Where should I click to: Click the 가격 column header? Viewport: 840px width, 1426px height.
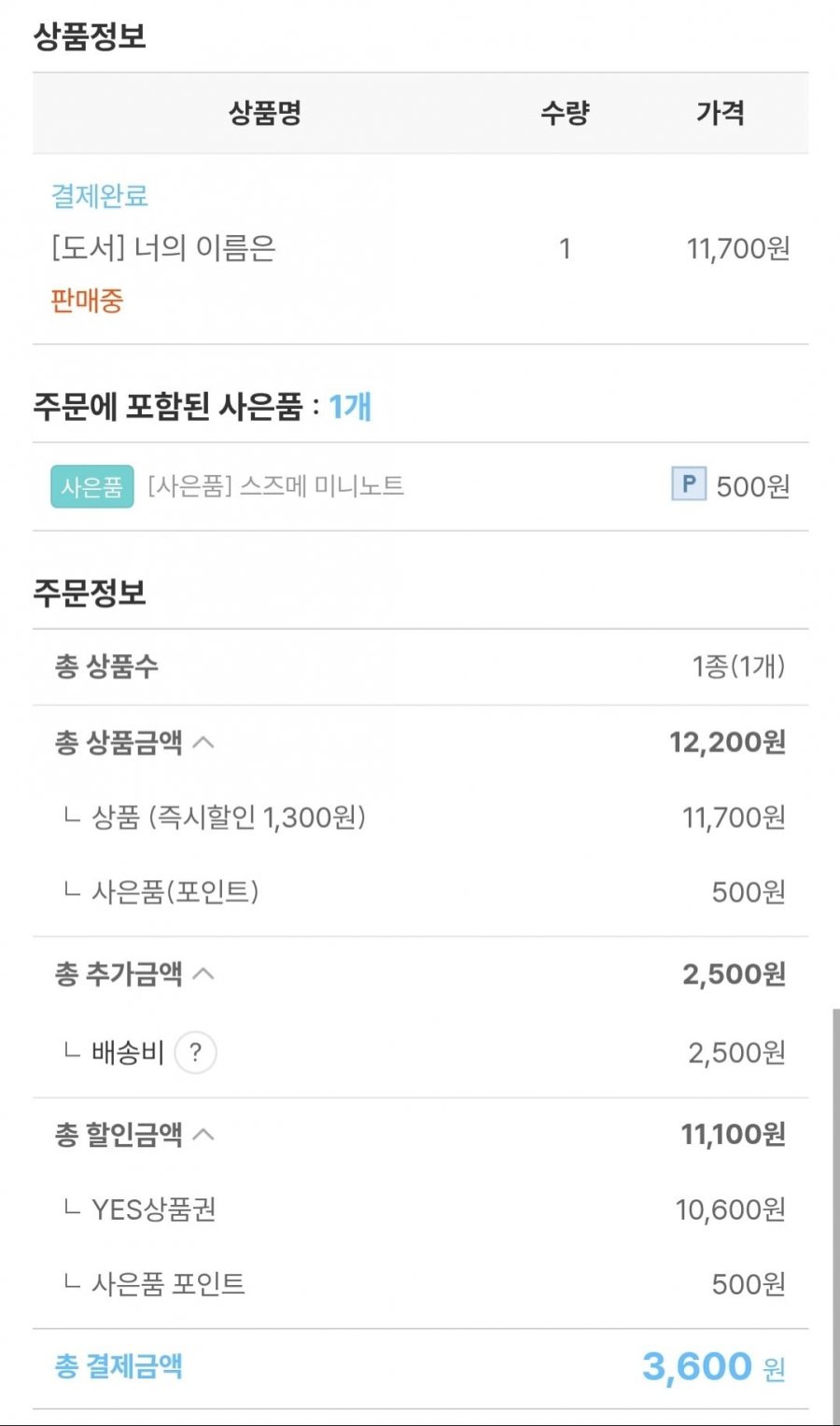pyautogui.click(x=721, y=114)
